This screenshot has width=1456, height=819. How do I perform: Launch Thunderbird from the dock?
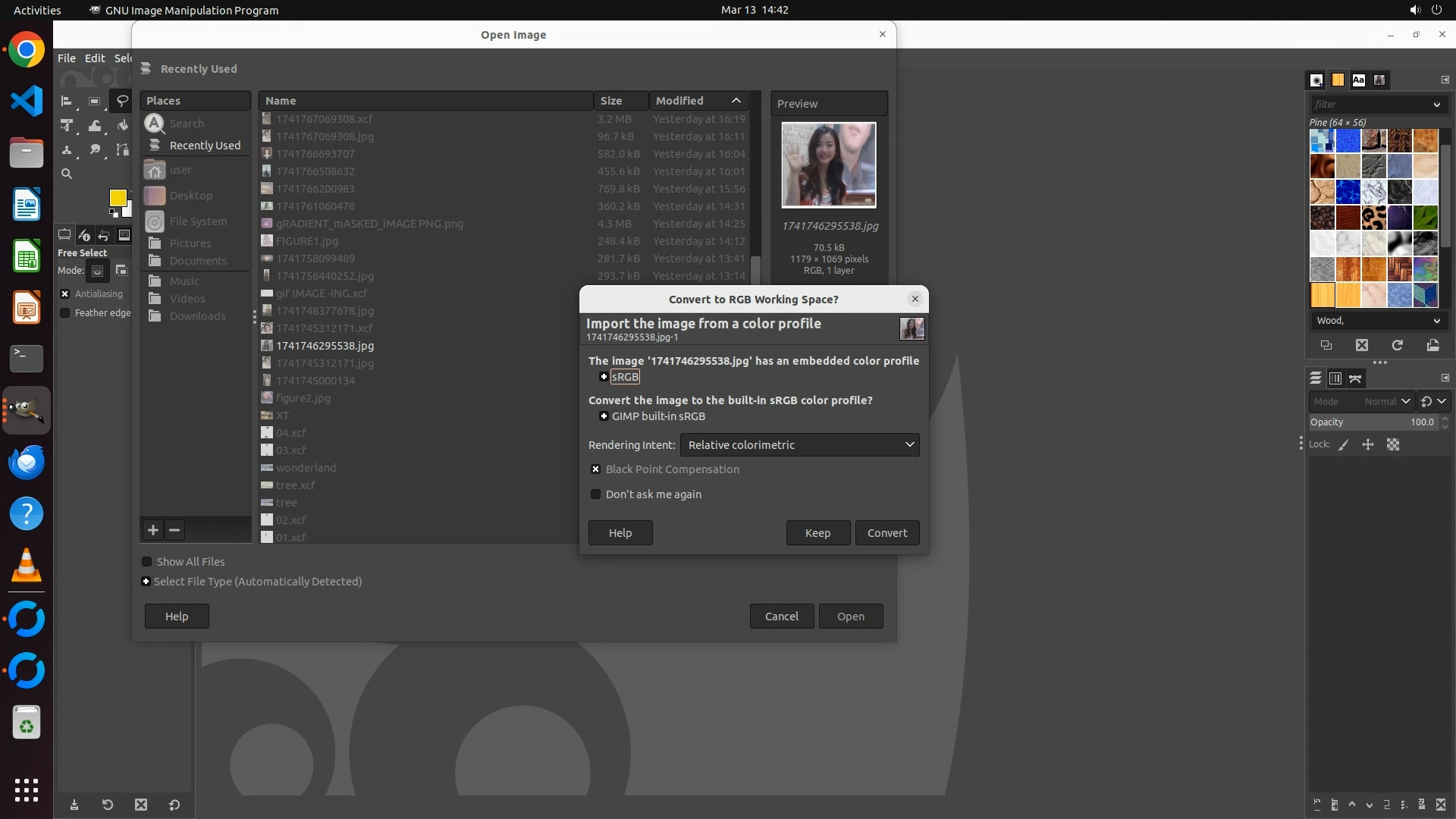[x=27, y=462]
